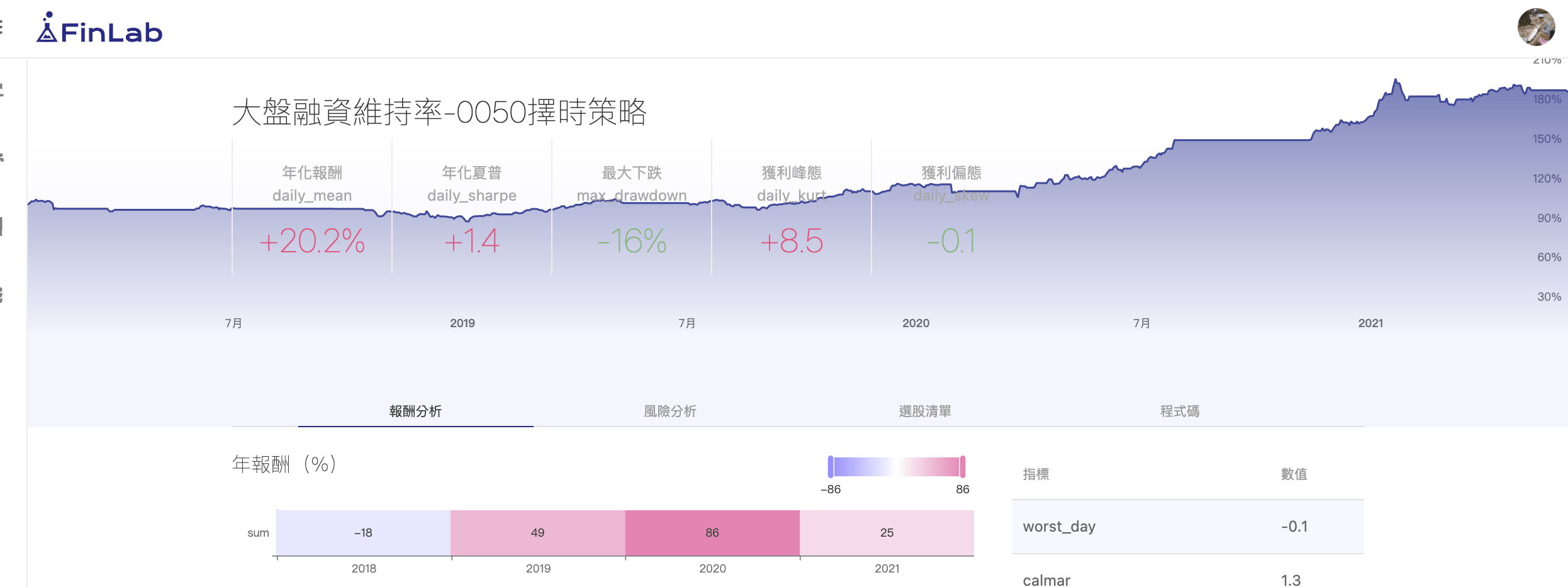The width and height of the screenshot is (1568, 587).
Task: Click the 最大下跌 -16% stat
Action: pyautogui.click(x=632, y=241)
